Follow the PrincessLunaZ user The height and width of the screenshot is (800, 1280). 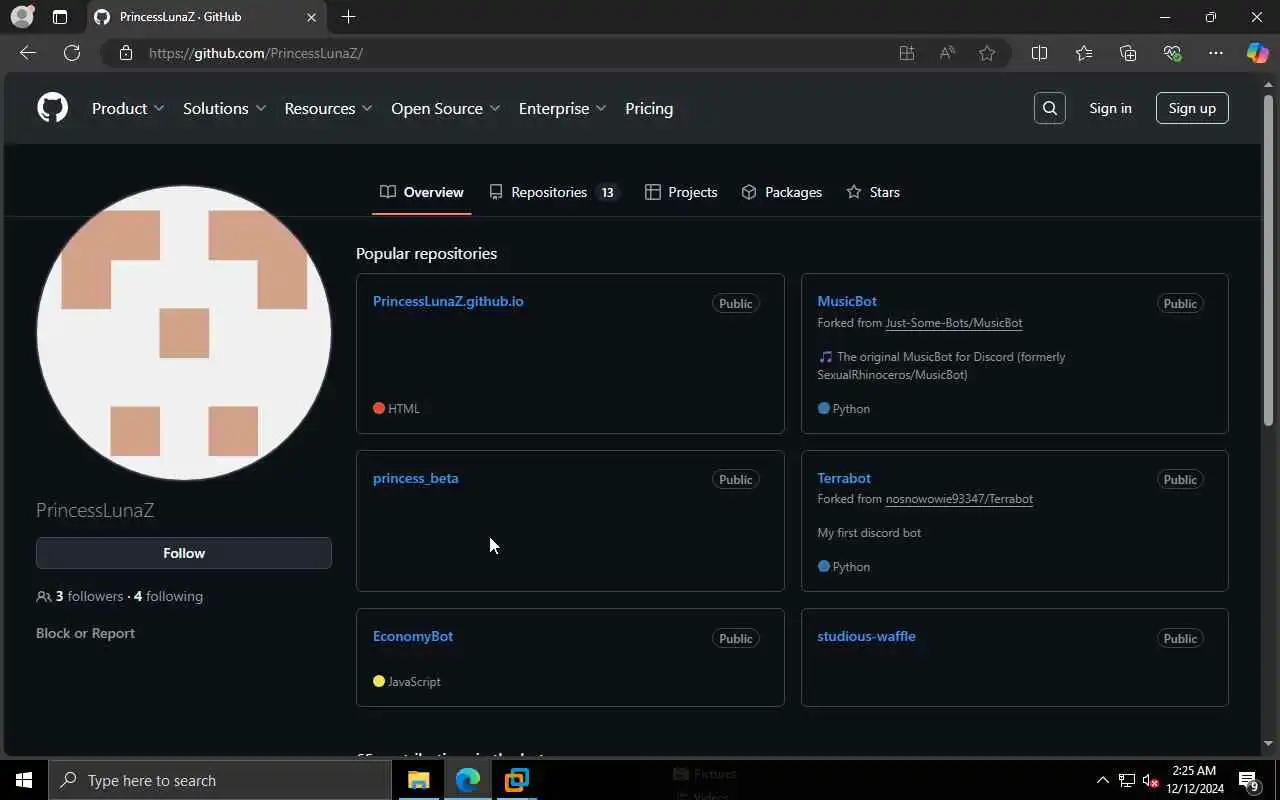(x=184, y=553)
